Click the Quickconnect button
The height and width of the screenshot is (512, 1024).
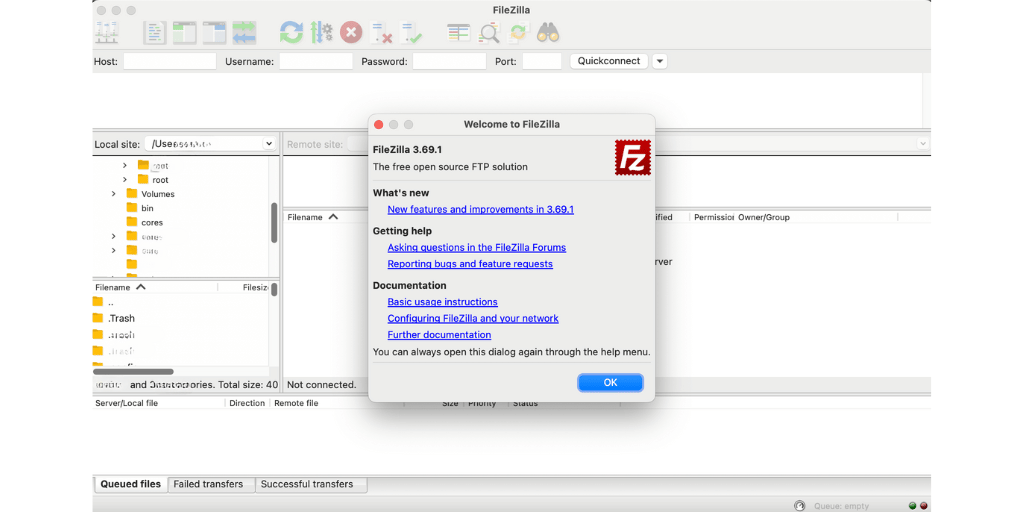pos(609,61)
